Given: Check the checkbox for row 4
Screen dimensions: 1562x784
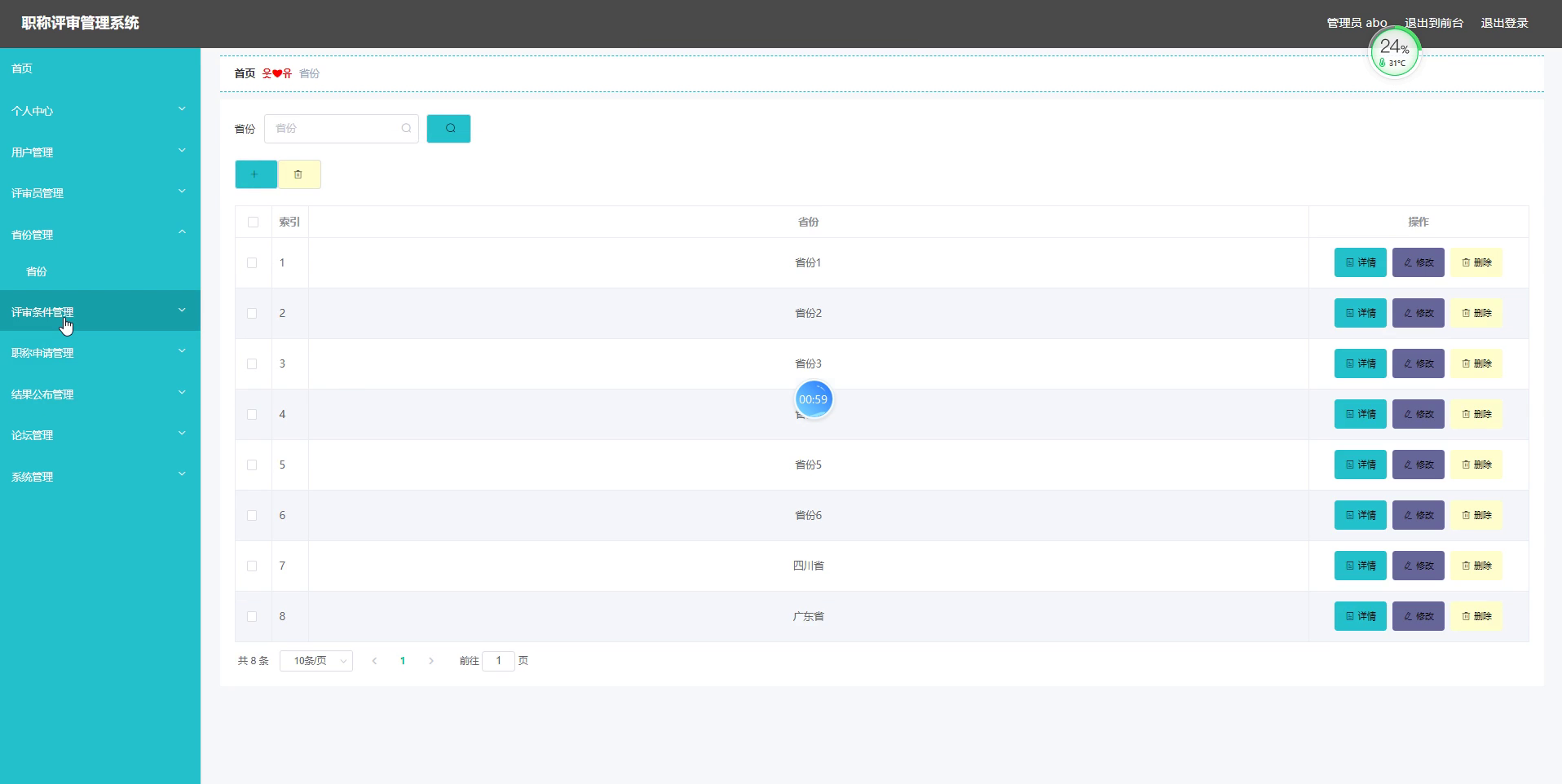Looking at the screenshot, I should pyautogui.click(x=252, y=414).
